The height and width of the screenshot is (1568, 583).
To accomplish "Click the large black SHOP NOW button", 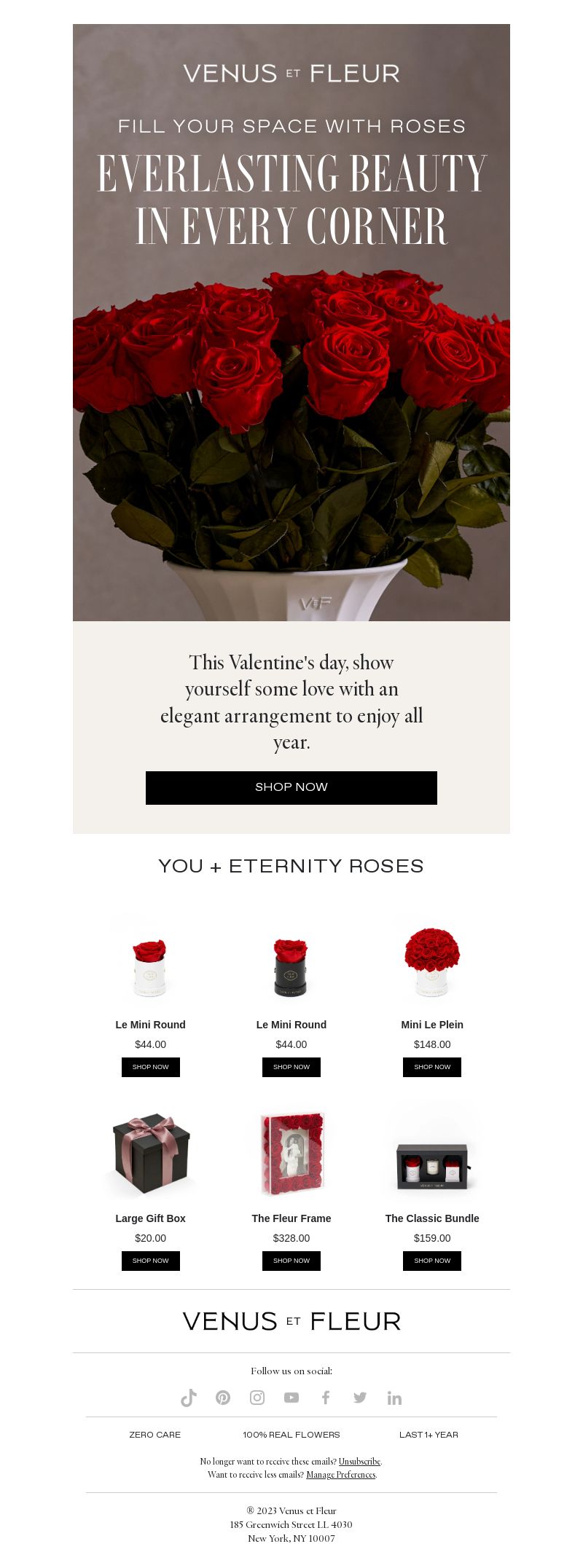I will click(291, 788).
